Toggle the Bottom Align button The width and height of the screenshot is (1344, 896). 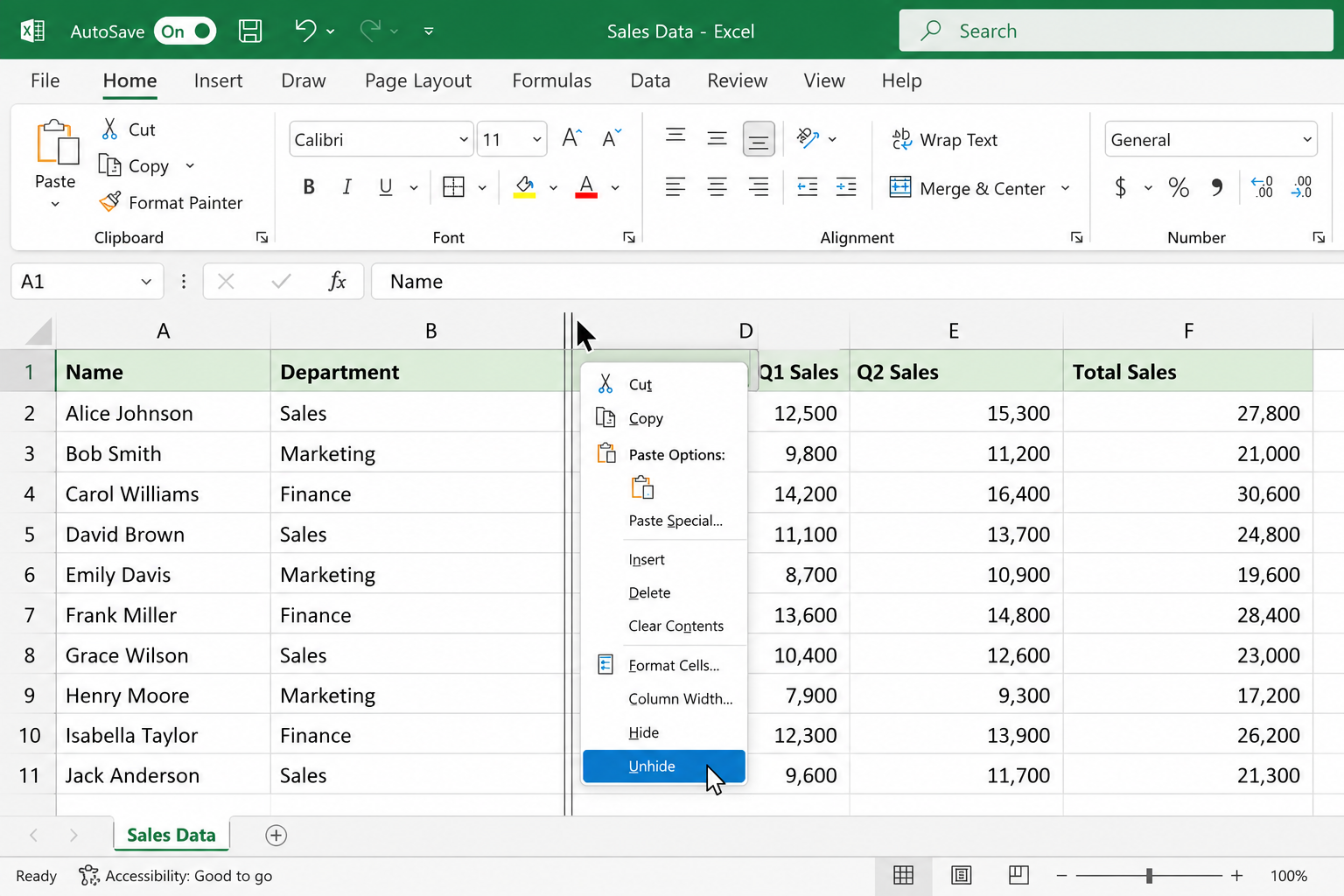(x=759, y=139)
